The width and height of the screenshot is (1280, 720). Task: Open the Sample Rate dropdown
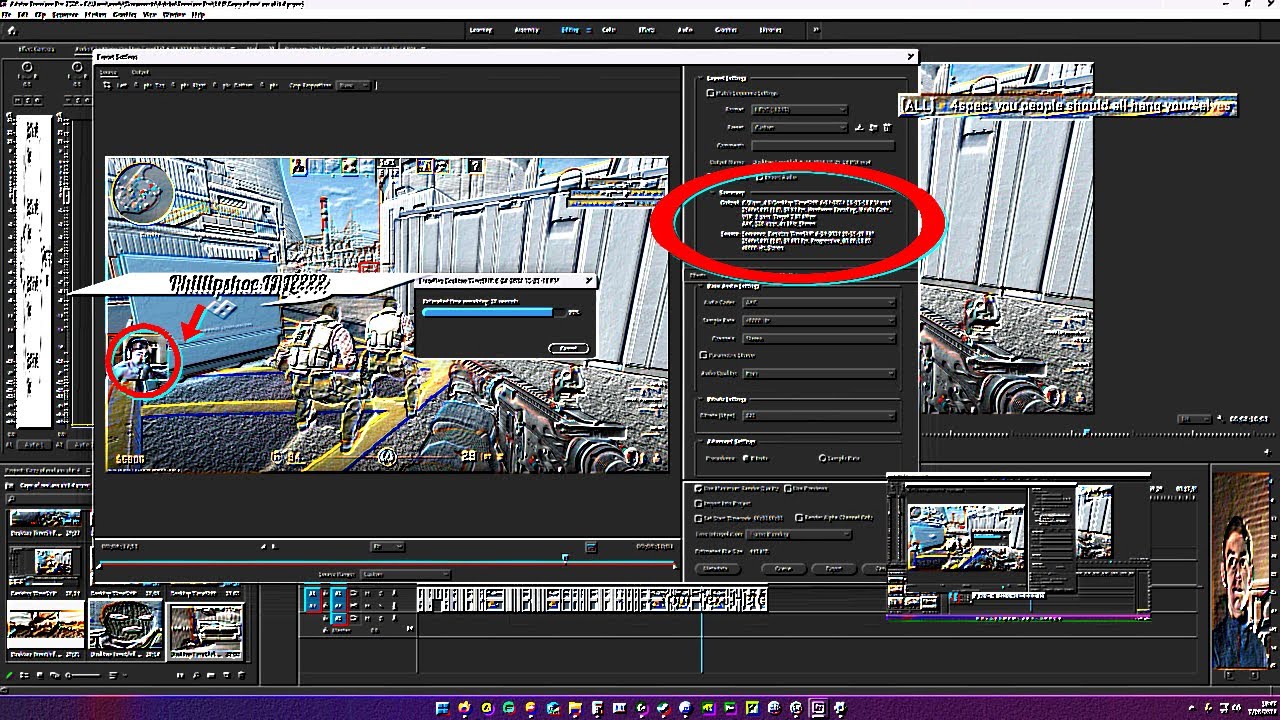coord(820,320)
